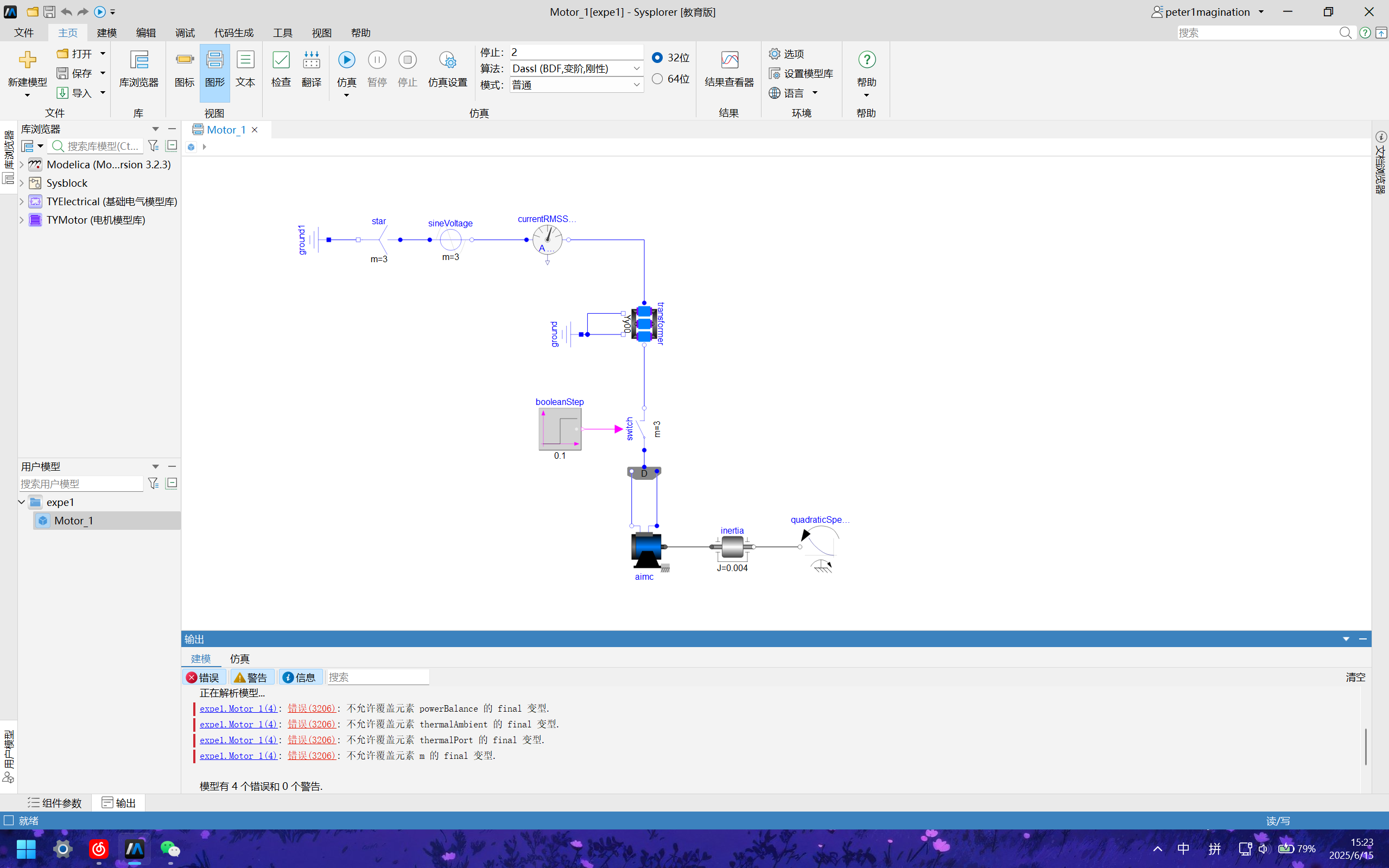Open the File (文件) menu
1389x868 pixels.
point(24,33)
